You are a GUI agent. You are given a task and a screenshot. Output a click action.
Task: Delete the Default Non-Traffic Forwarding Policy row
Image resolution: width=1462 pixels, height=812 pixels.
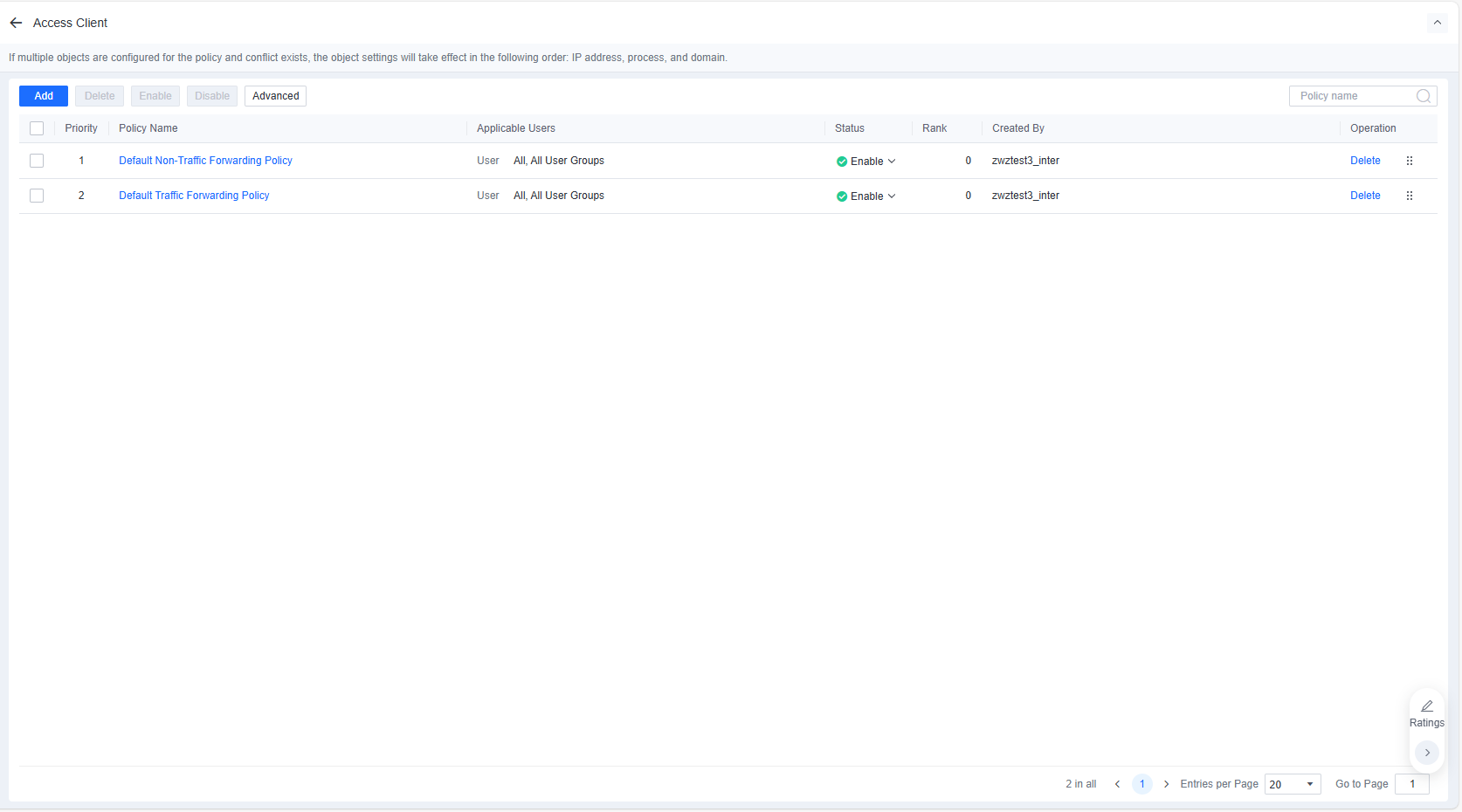1365,161
